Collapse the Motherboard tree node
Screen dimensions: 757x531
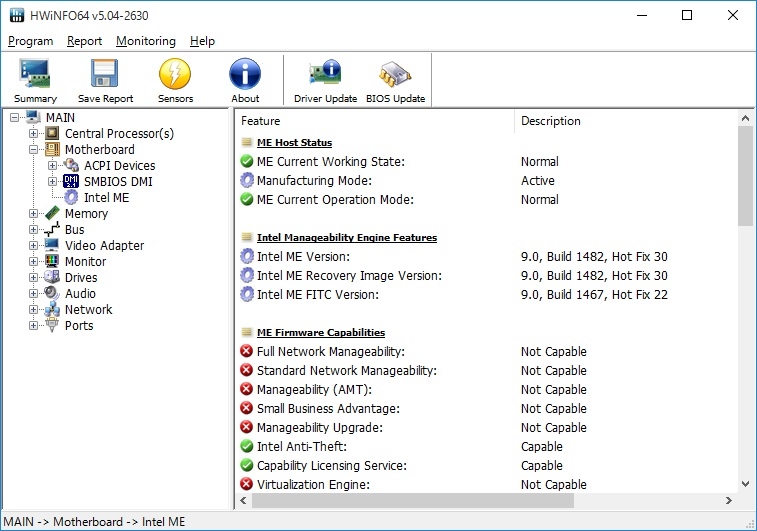pos(34,150)
